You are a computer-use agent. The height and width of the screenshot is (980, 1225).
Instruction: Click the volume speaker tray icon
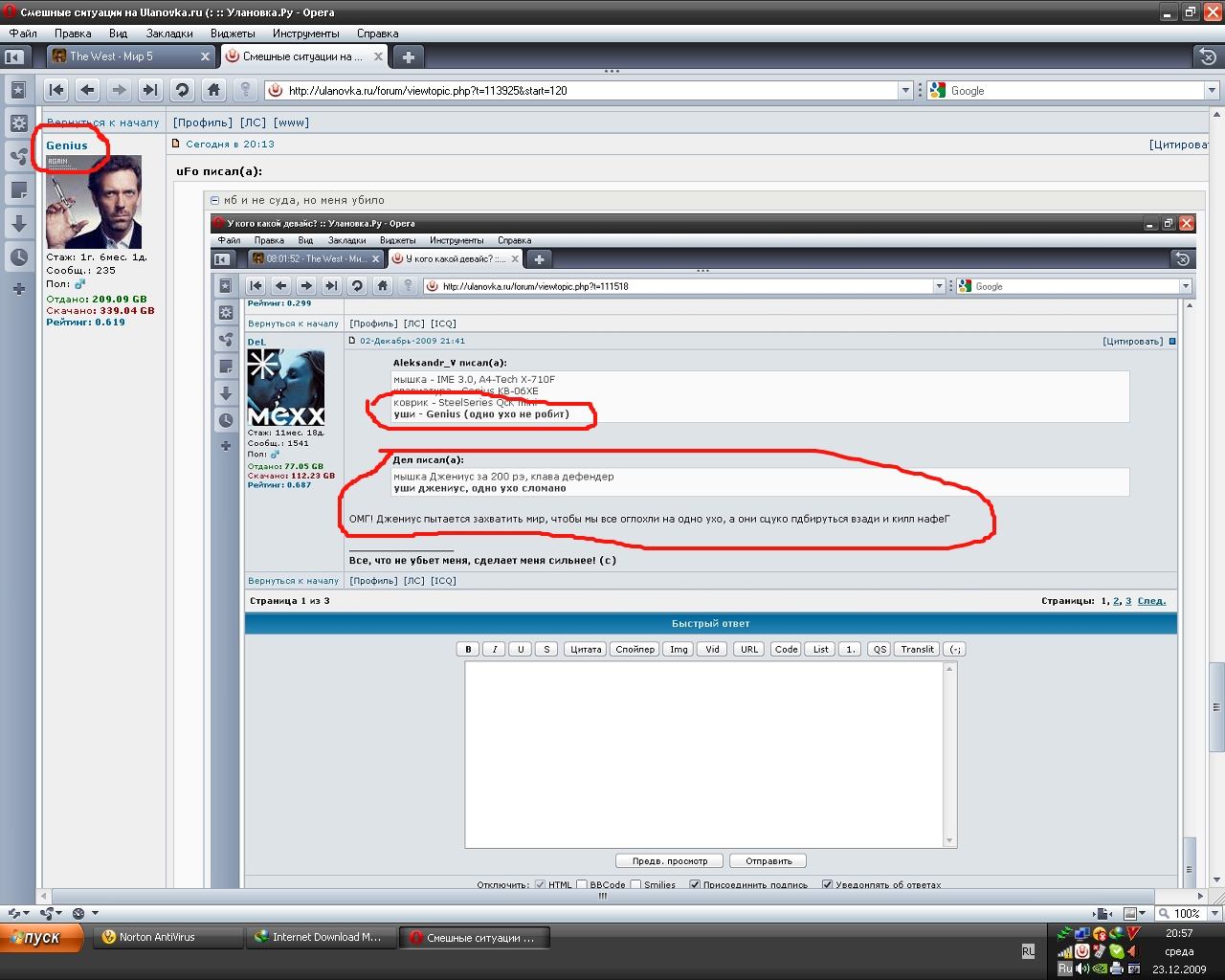[x=1082, y=969]
